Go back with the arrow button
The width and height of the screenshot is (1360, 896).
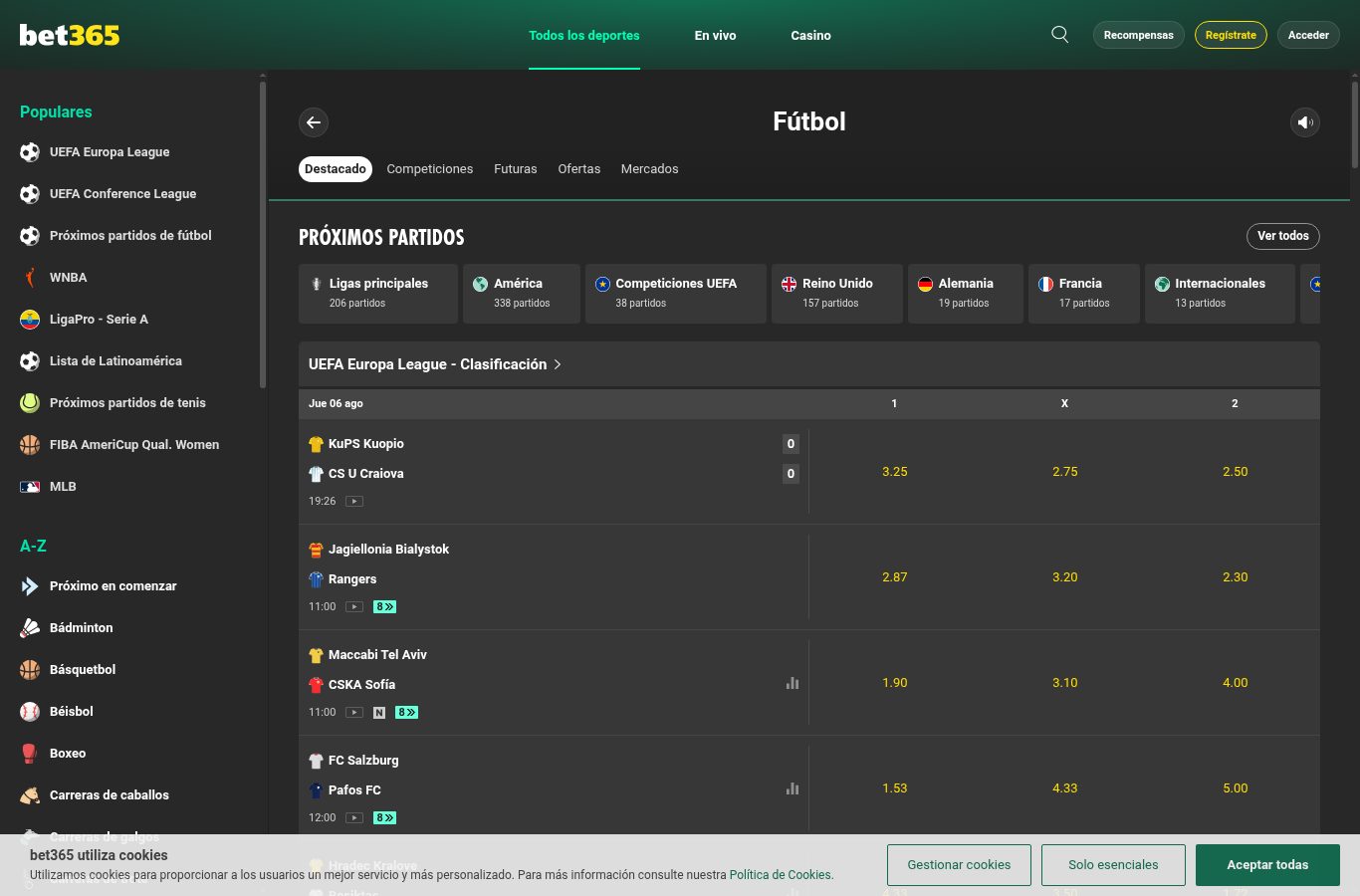[314, 121]
